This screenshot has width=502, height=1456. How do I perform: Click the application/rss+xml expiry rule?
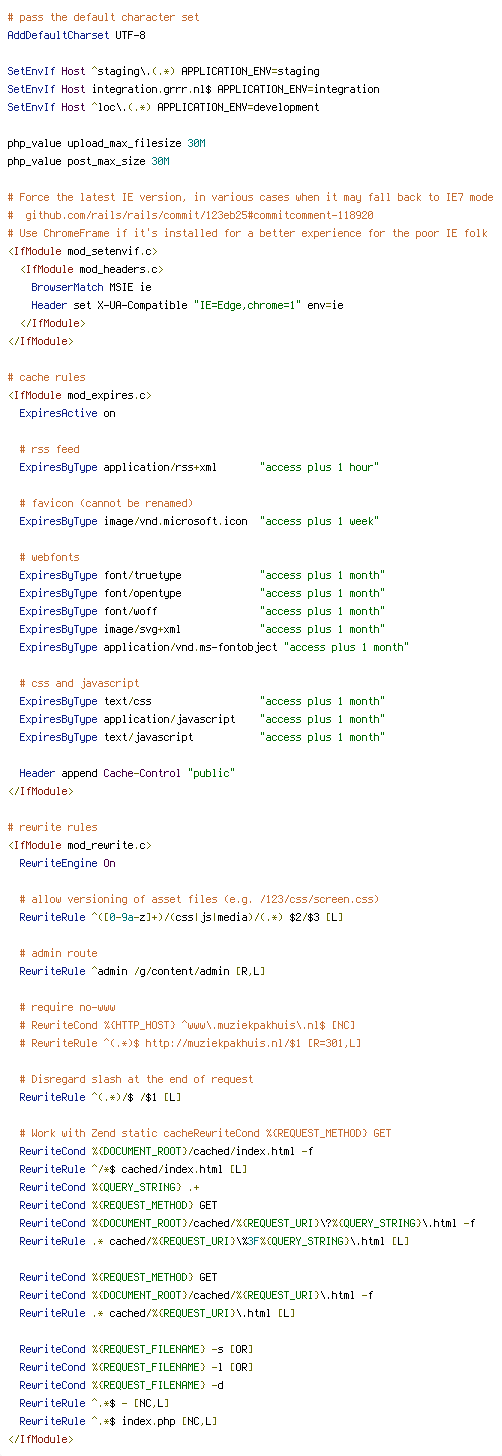point(199,467)
